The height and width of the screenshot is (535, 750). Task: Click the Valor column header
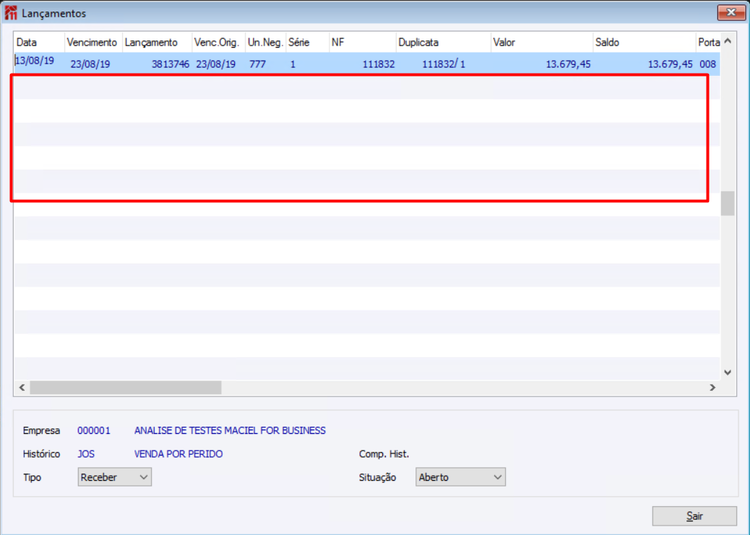tap(542, 43)
